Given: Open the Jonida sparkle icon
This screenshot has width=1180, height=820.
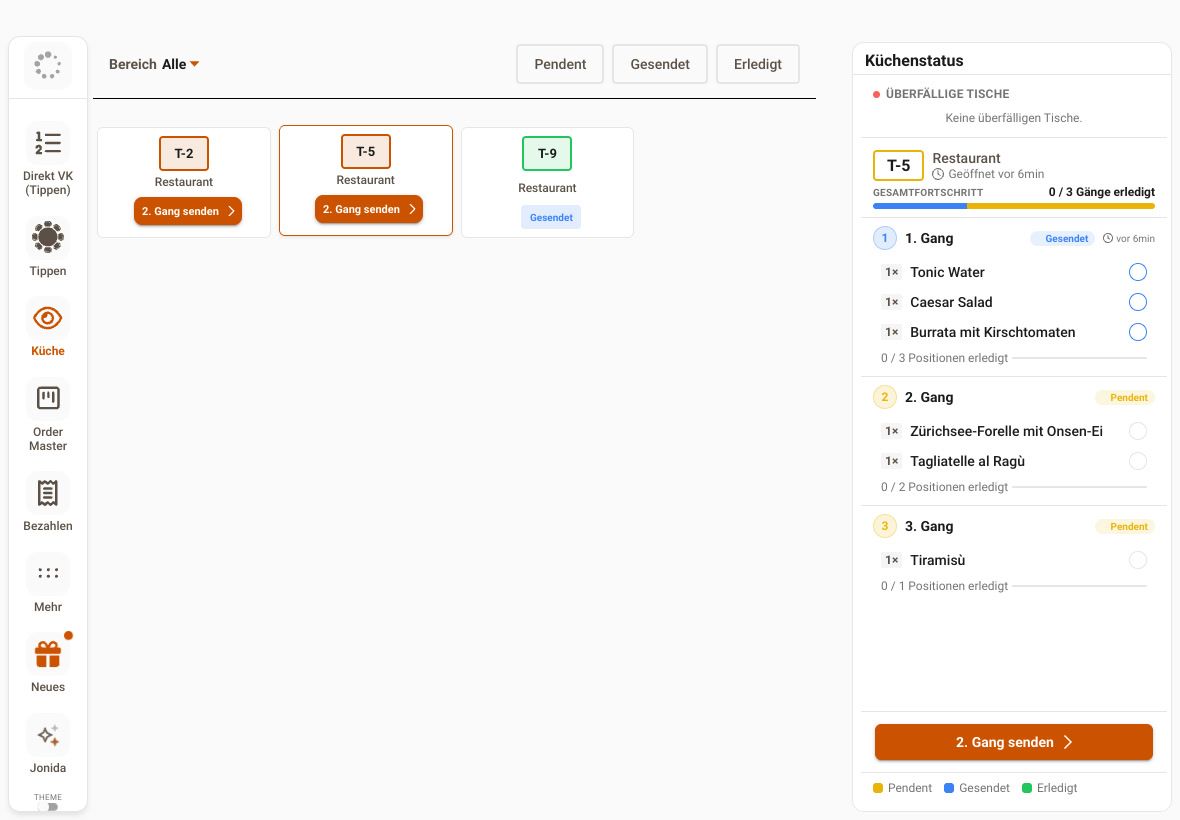Looking at the screenshot, I should click(x=47, y=735).
